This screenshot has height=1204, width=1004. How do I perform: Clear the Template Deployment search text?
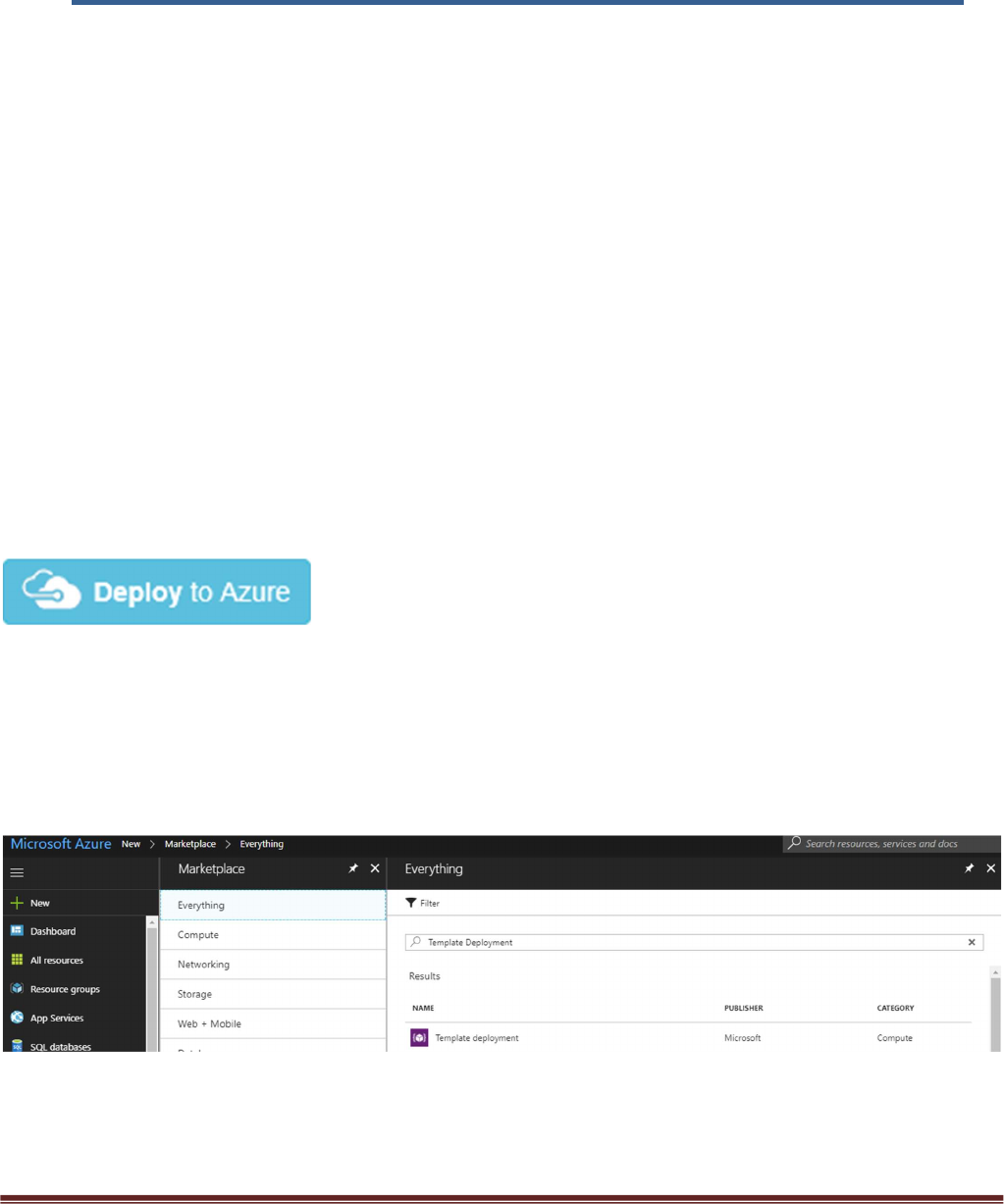point(972,942)
